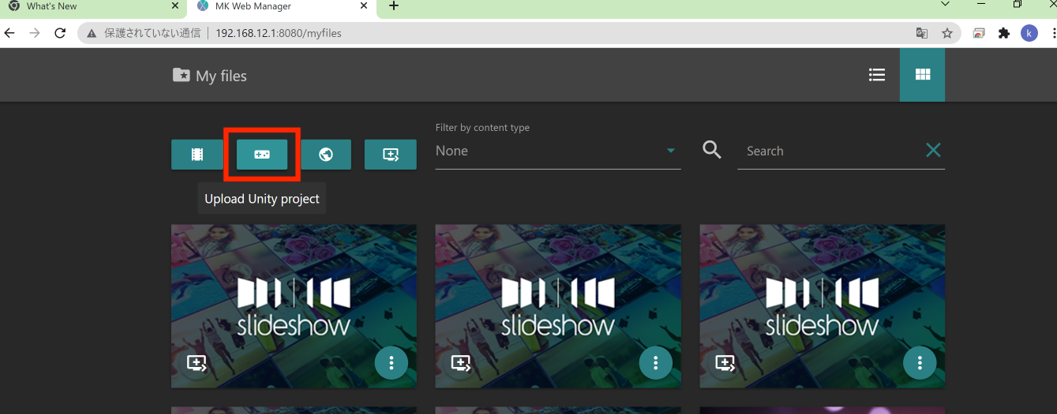Click the not-secure warning icon in address bar
This screenshot has width=1057, height=414.
(92, 33)
